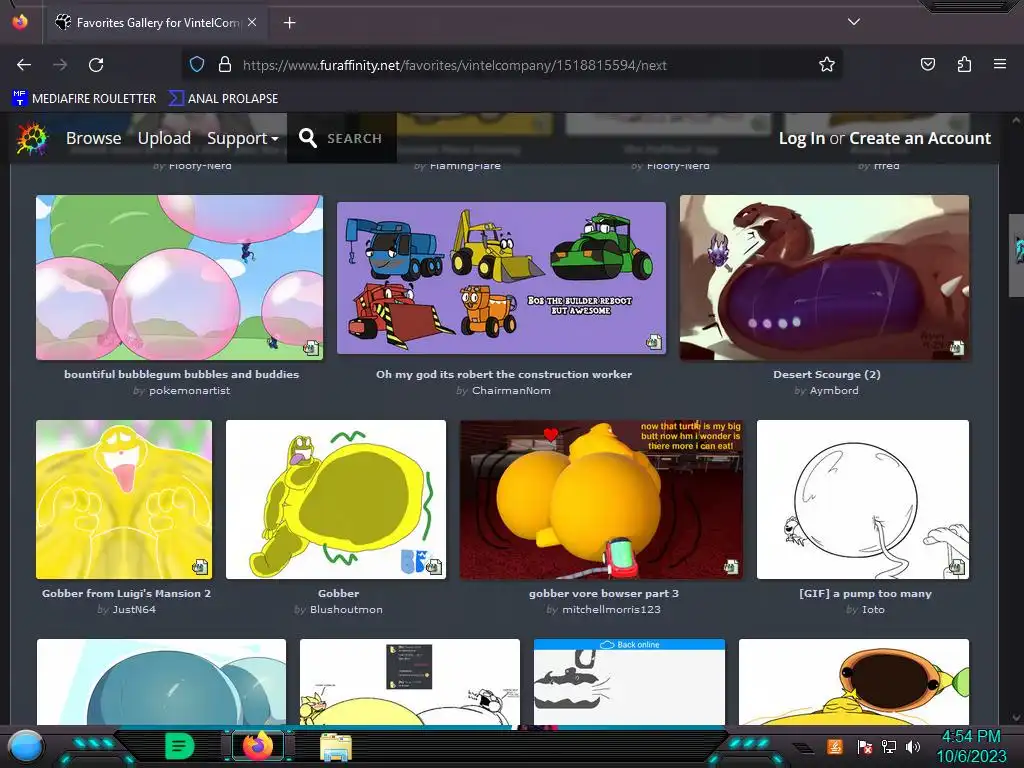Click the taskbar clock 4:54 PM
Screen dimensions: 1024x768
pos(971,737)
